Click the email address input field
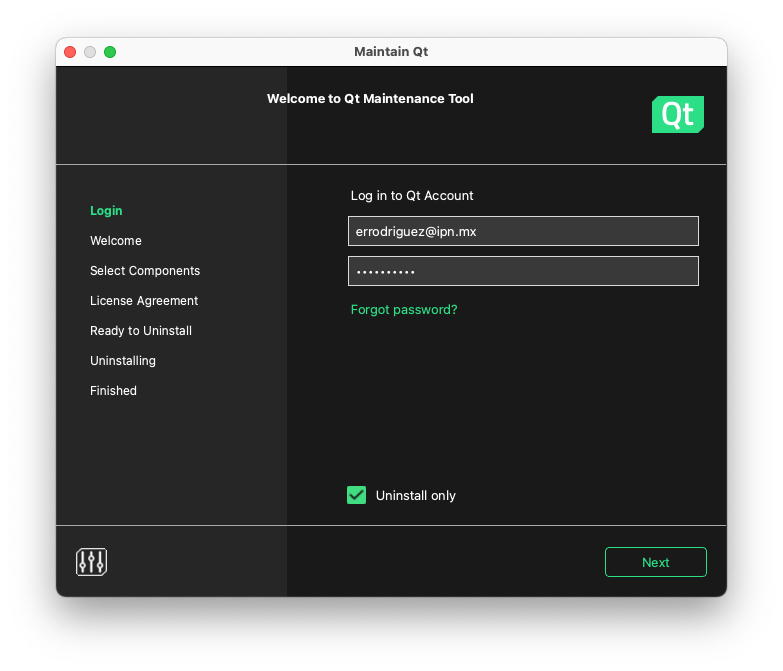 523,231
